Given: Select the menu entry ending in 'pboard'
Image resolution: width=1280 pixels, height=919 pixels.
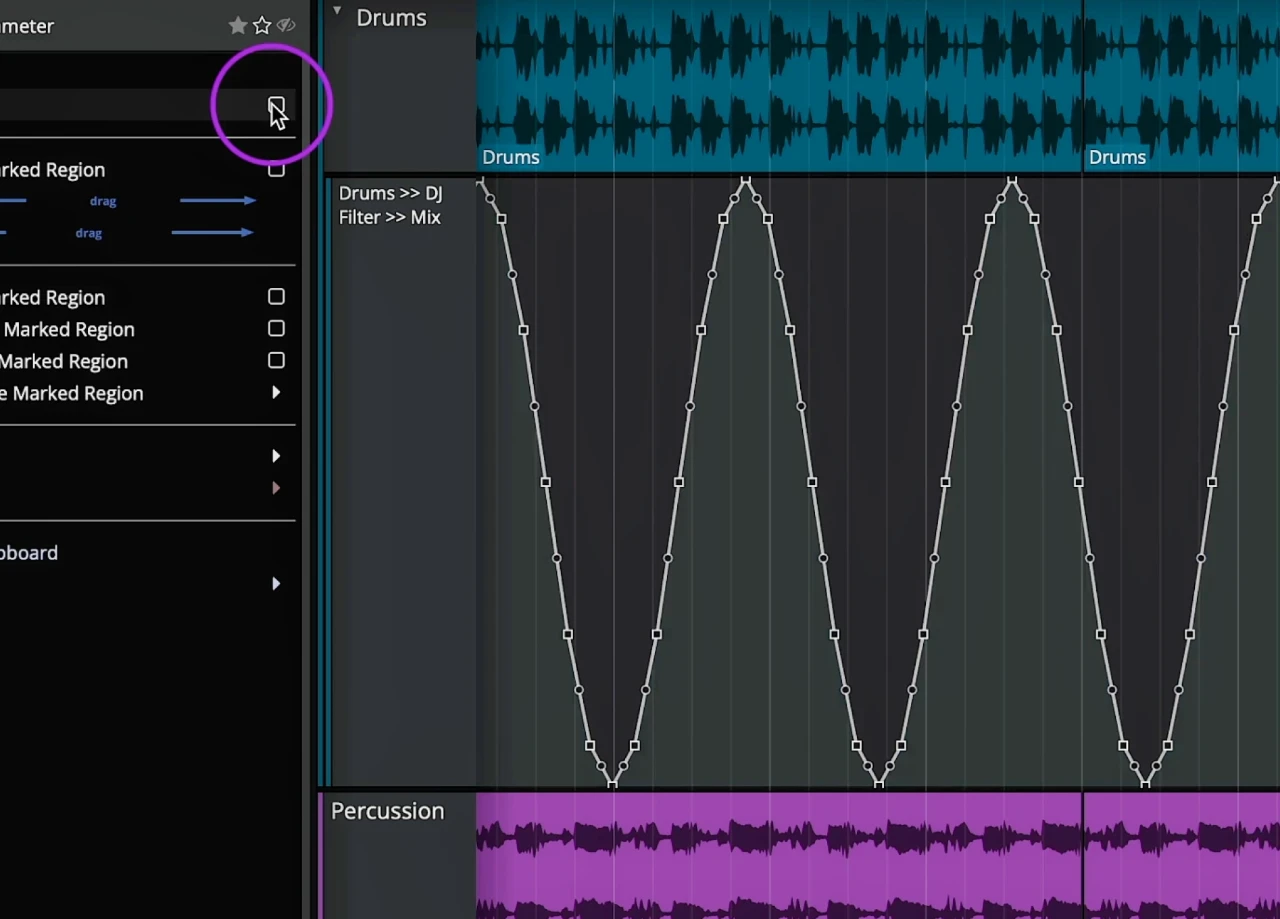Looking at the screenshot, I should pyautogui.click(x=29, y=553).
